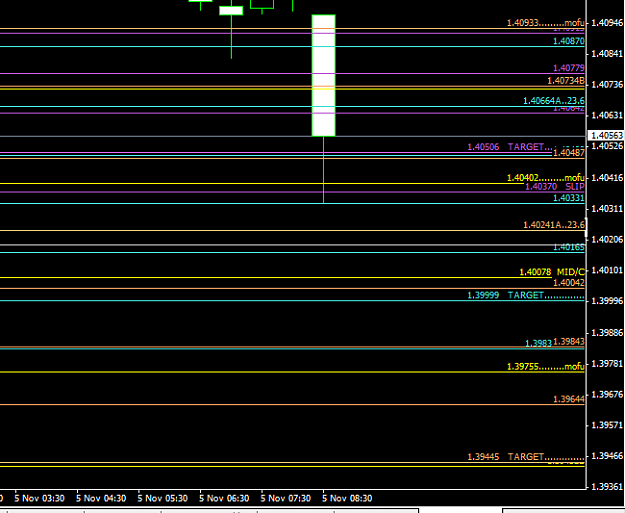Select the orange 1.40241A..23.6 label
Viewport: 625px width, 513px height.
pos(554,225)
